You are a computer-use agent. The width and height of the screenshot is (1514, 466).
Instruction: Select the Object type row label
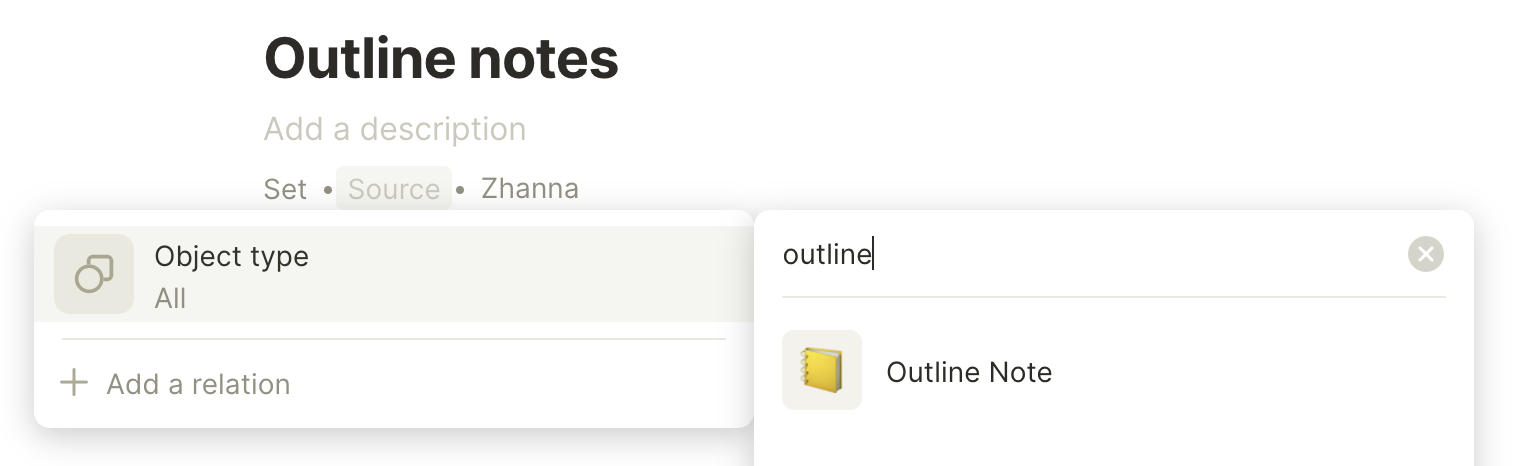coord(231,256)
